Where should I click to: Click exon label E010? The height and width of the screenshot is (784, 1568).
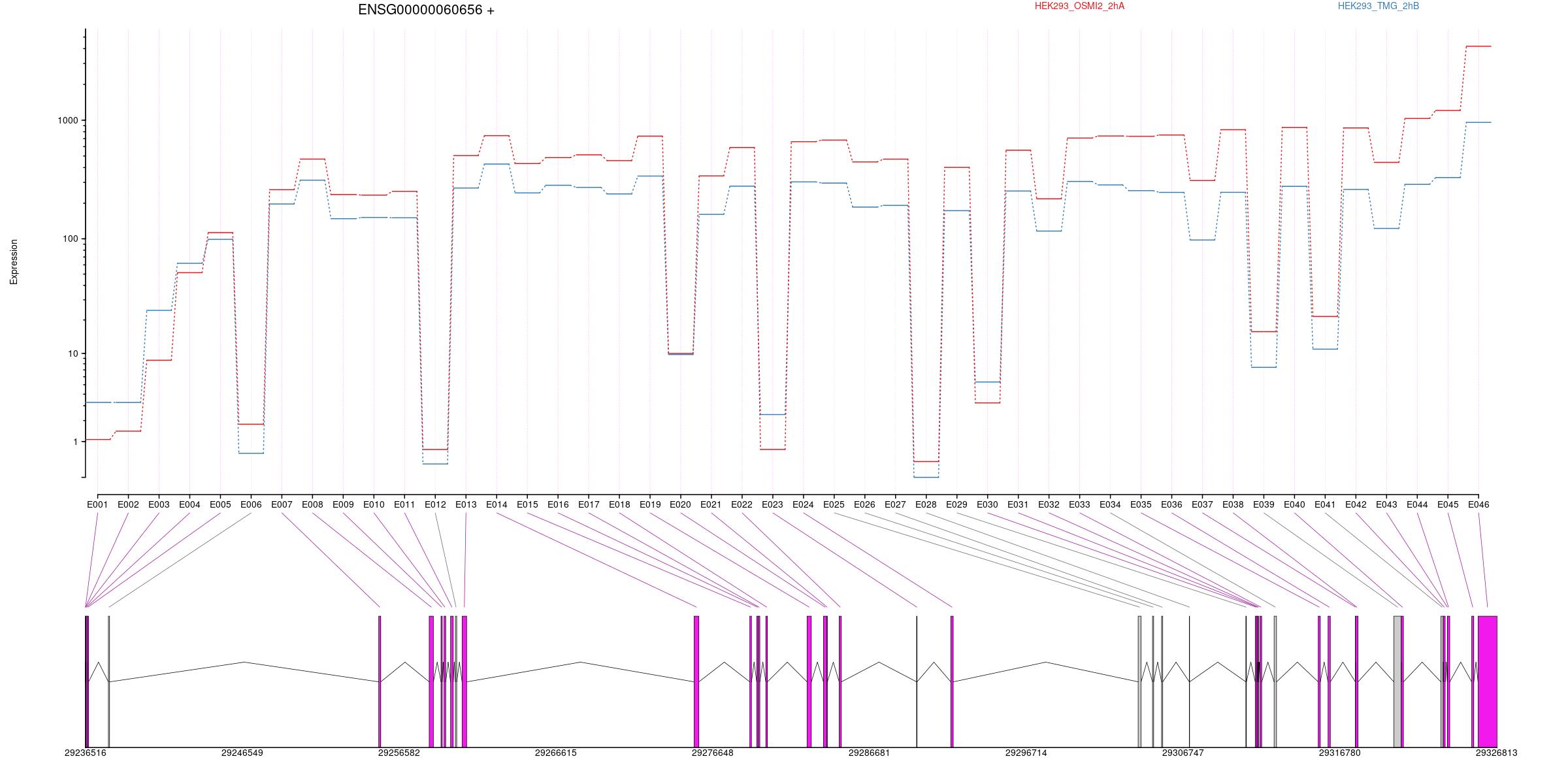(374, 504)
